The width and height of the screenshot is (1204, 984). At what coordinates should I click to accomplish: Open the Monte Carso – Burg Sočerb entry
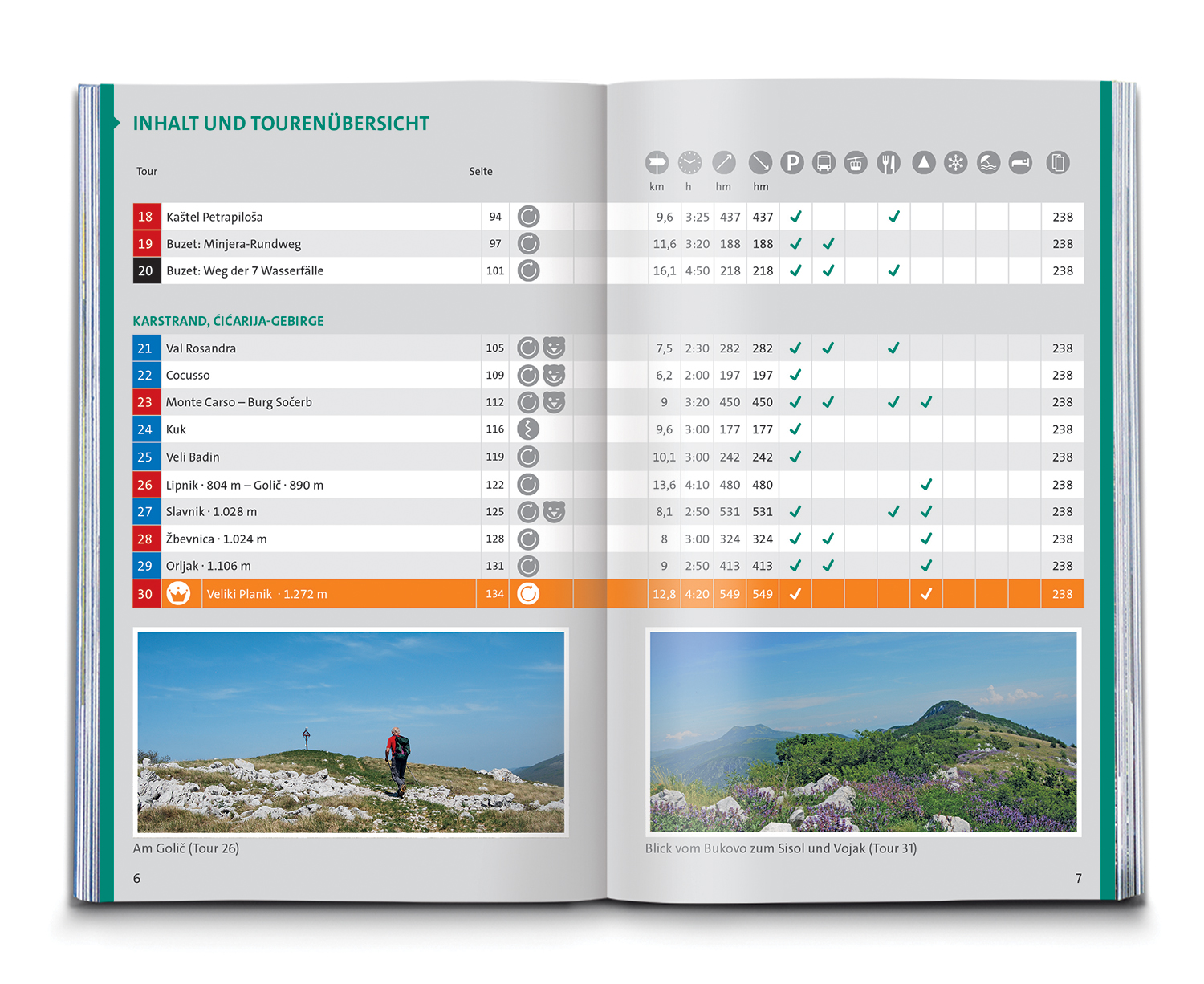238,402
